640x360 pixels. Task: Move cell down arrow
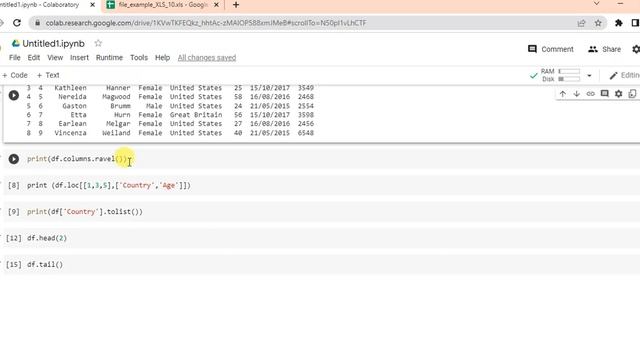[x=577, y=94]
